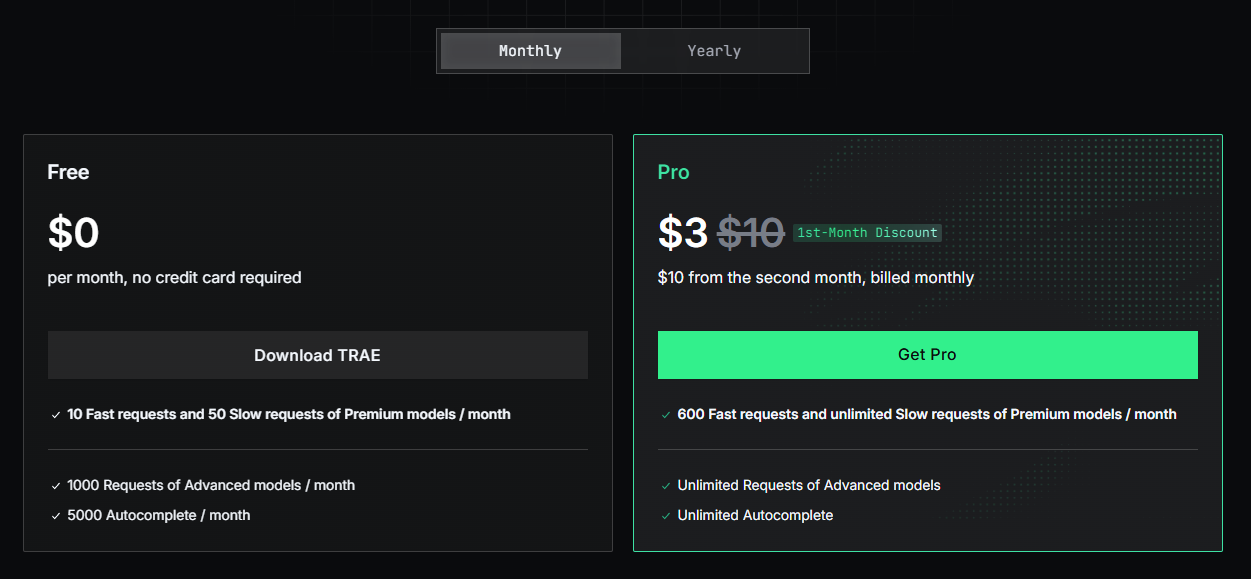Viewport: 1251px width, 579px height.
Task: Click green checkmark beside Unlimited Requests of Advanced models
Action: [x=666, y=486]
